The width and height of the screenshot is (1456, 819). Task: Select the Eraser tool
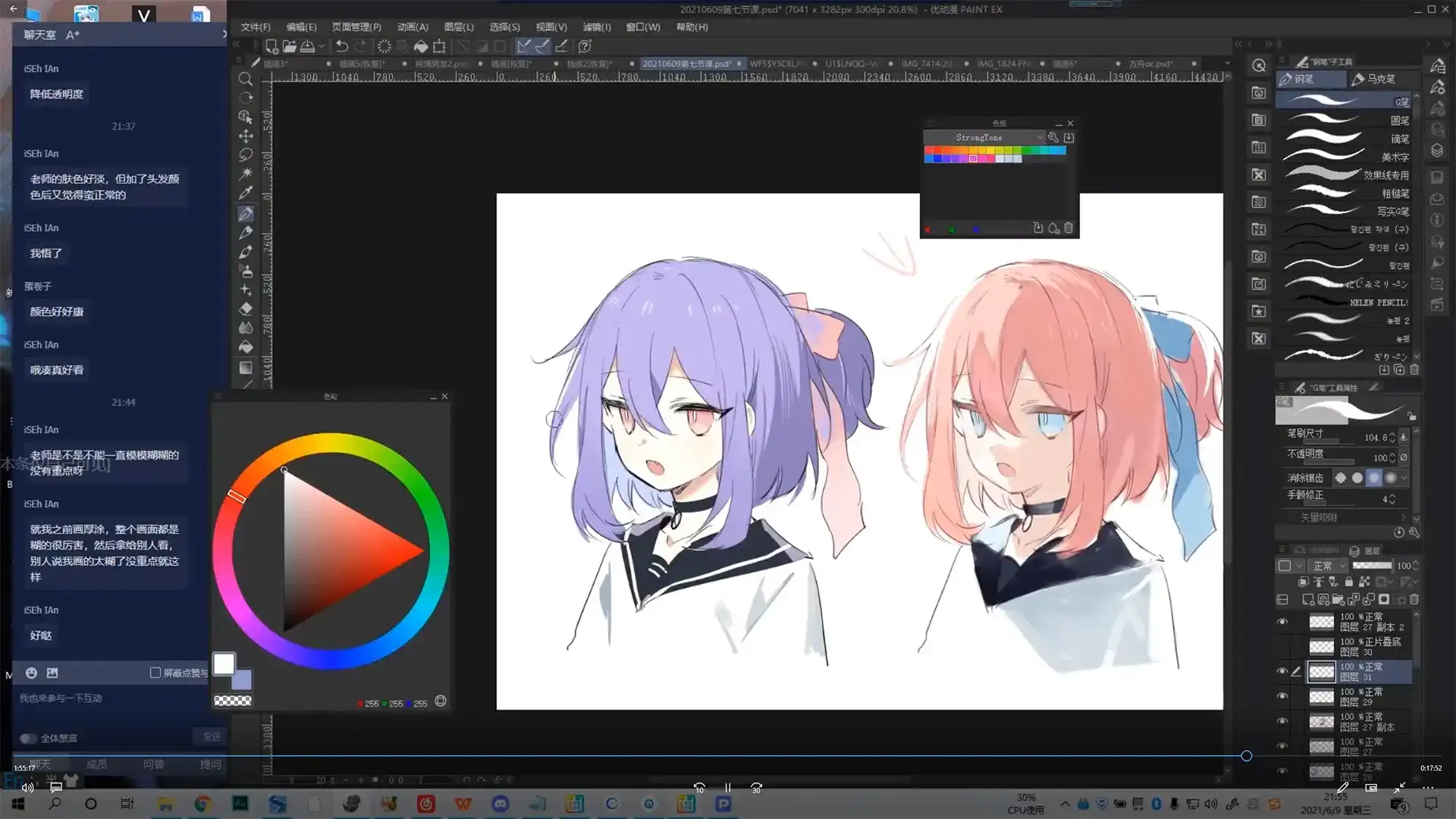(x=246, y=309)
